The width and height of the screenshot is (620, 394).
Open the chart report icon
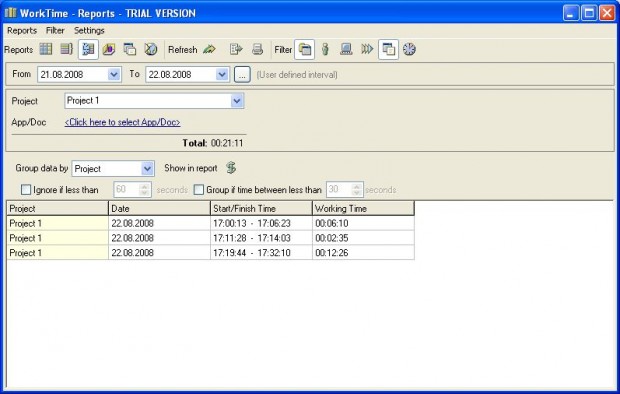point(109,49)
